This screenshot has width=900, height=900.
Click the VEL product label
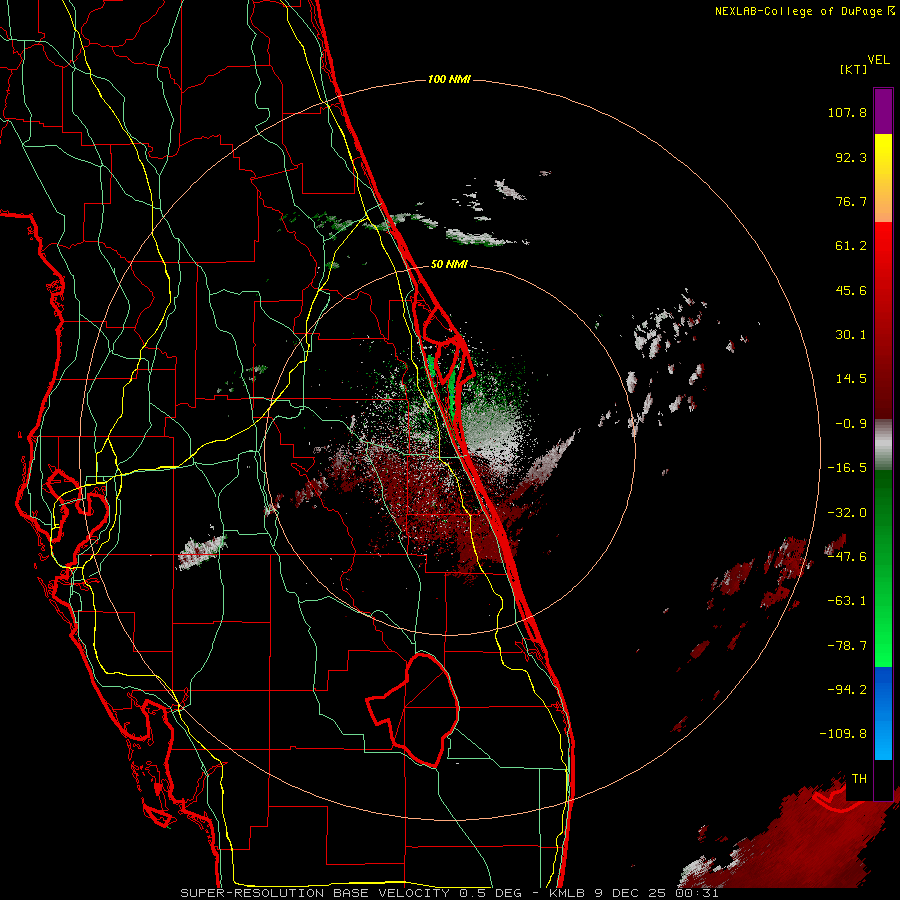coord(878,60)
